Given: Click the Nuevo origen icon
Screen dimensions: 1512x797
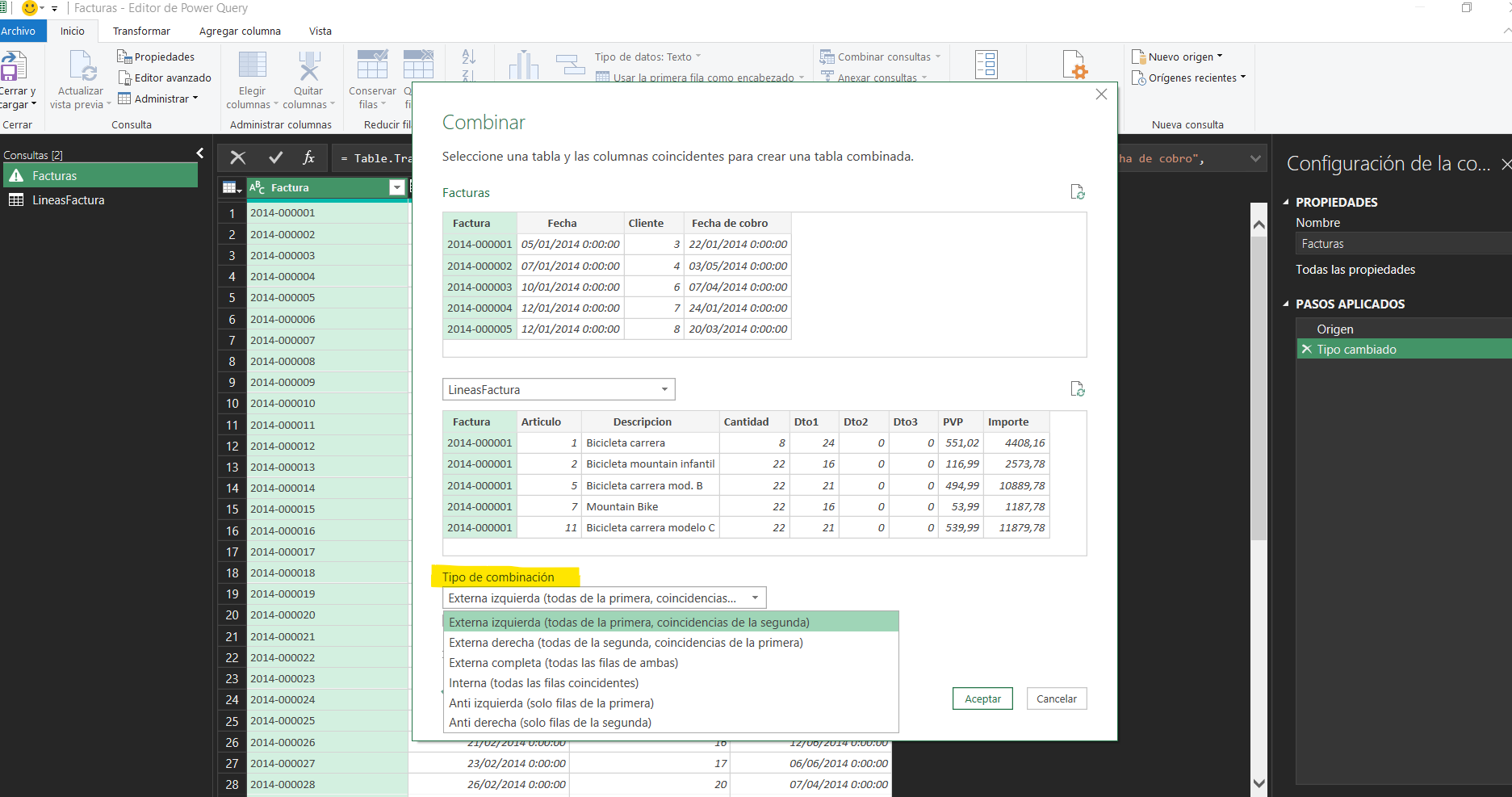Looking at the screenshot, I should (x=1138, y=57).
